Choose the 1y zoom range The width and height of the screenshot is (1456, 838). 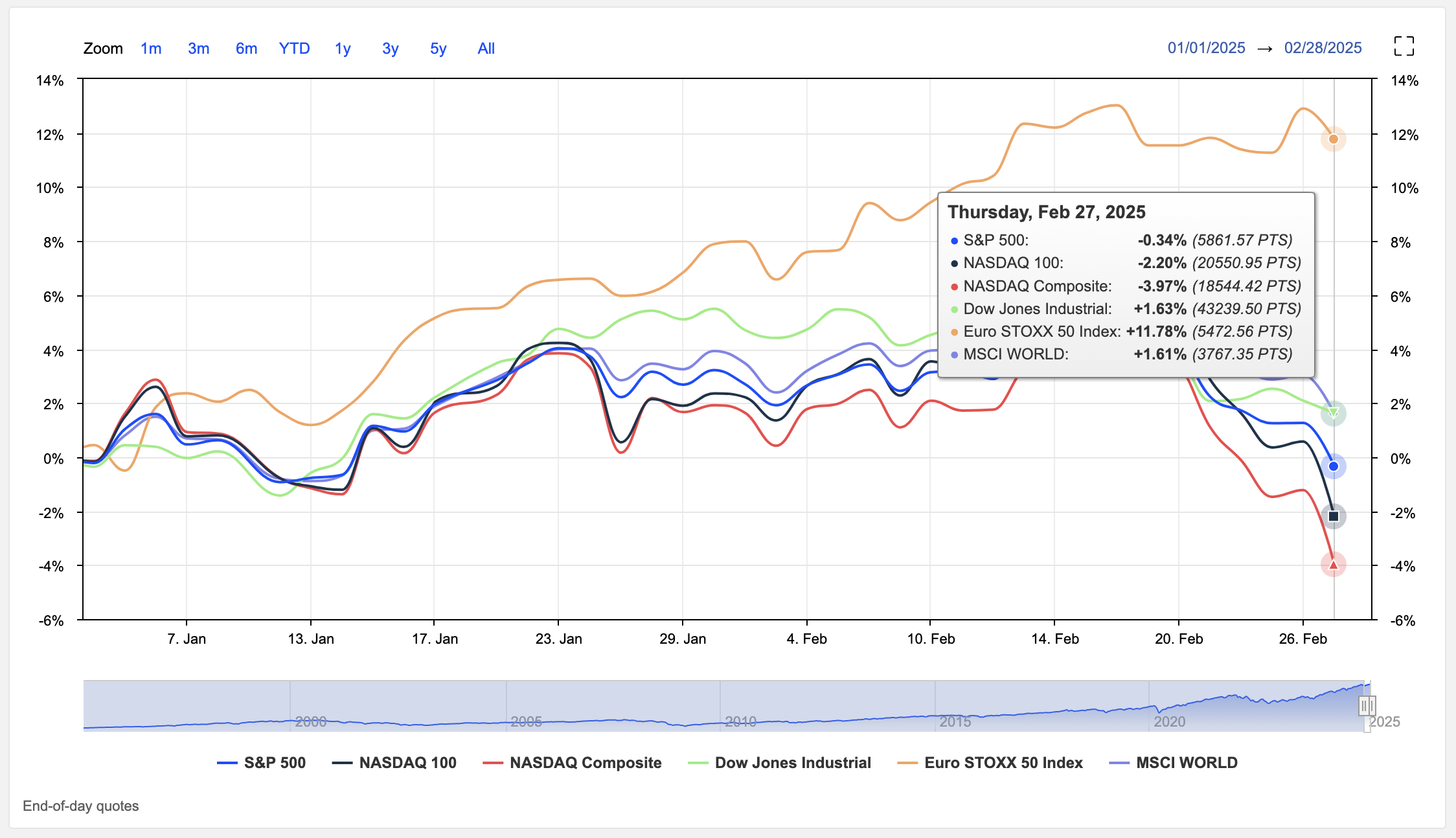tap(343, 49)
